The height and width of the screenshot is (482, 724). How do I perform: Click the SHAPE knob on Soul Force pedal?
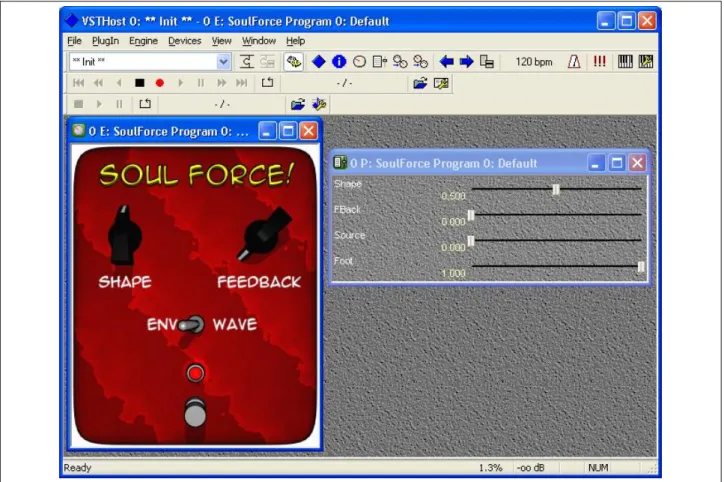pos(124,236)
